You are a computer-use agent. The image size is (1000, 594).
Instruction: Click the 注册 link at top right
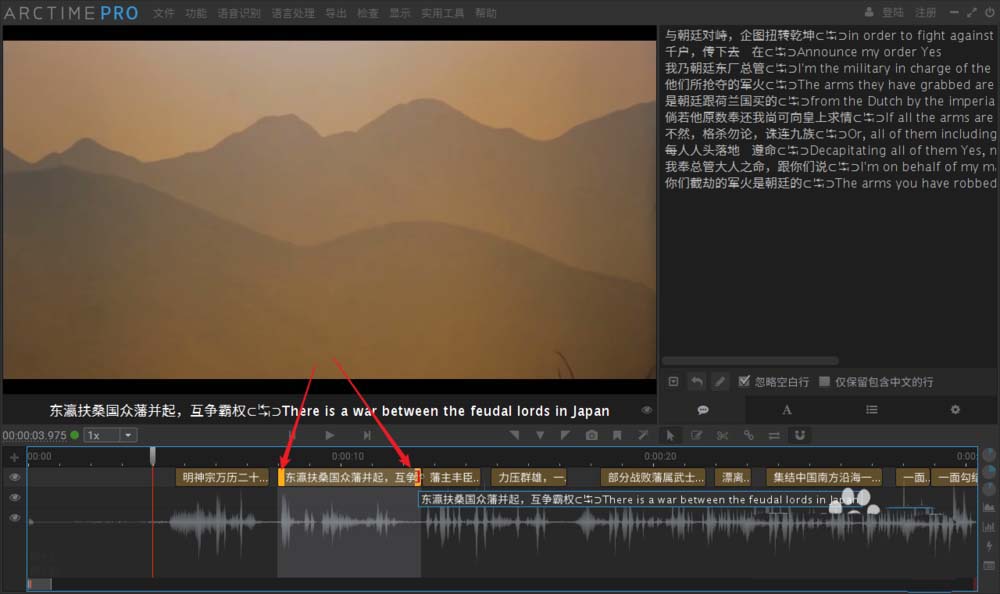[x=926, y=12]
